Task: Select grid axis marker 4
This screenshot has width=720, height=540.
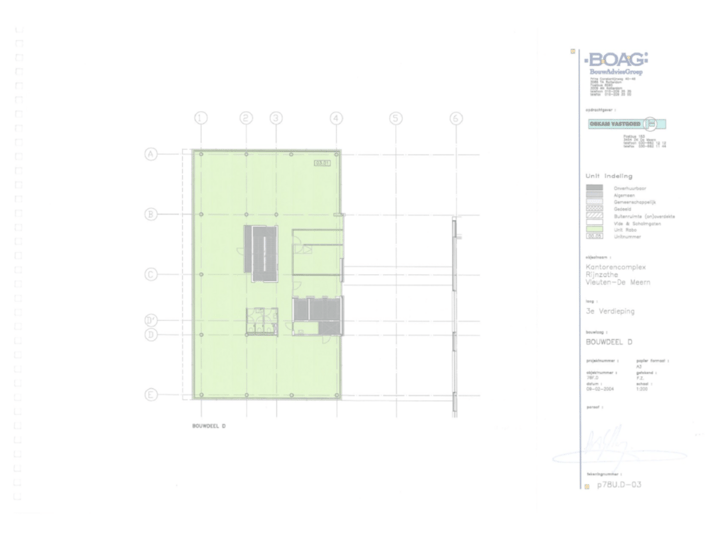Action: click(336, 118)
